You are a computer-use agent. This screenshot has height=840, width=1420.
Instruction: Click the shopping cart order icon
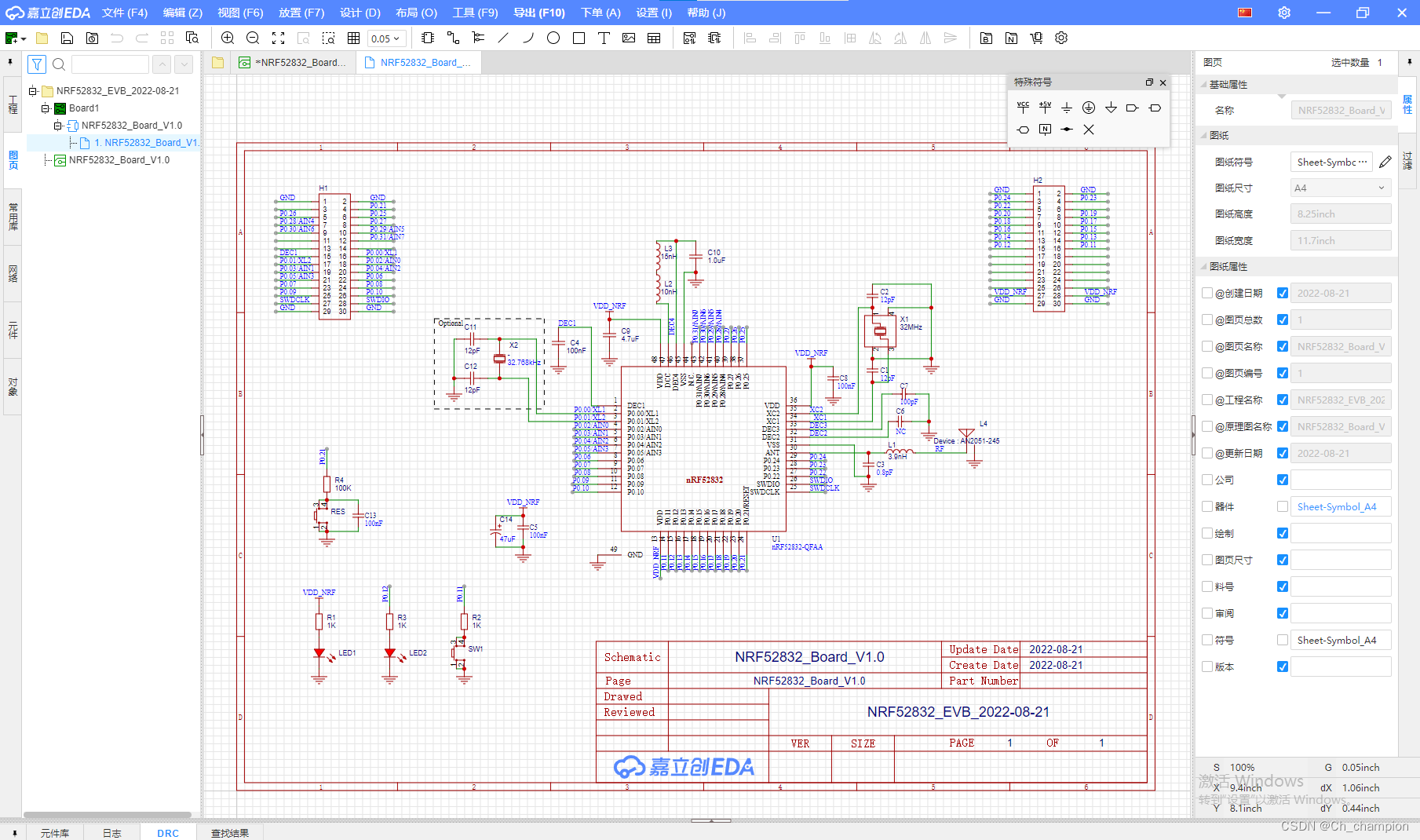pyautogui.click(x=1035, y=38)
